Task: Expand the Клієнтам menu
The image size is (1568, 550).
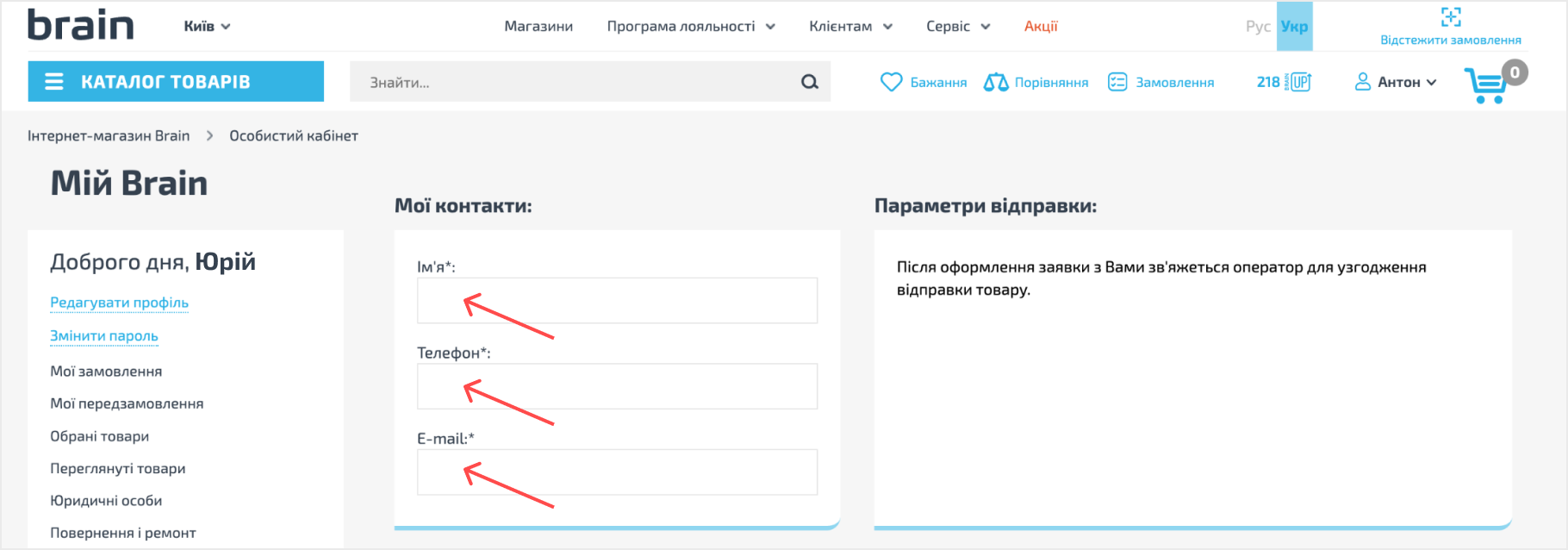Action: point(850,27)
